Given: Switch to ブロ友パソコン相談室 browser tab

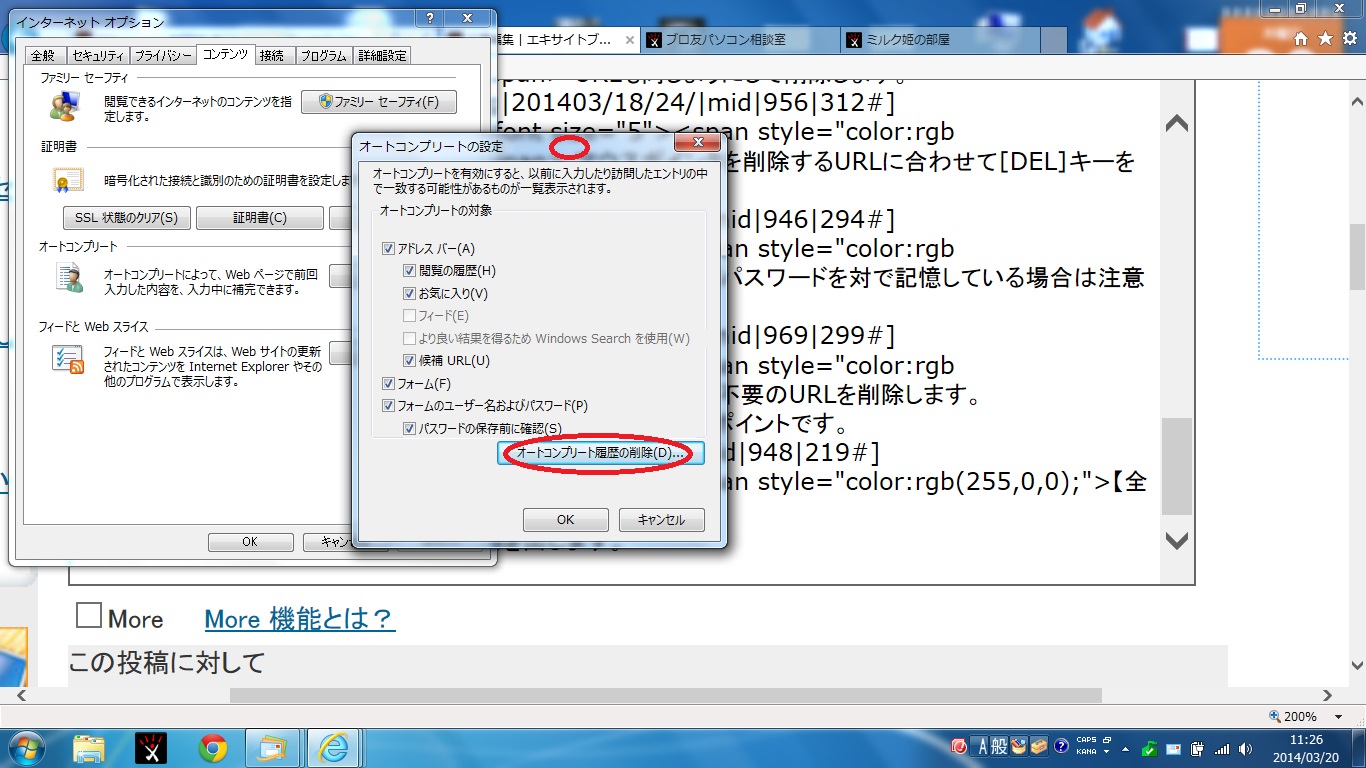Looking at the screenshot, I should pos(739,40).
